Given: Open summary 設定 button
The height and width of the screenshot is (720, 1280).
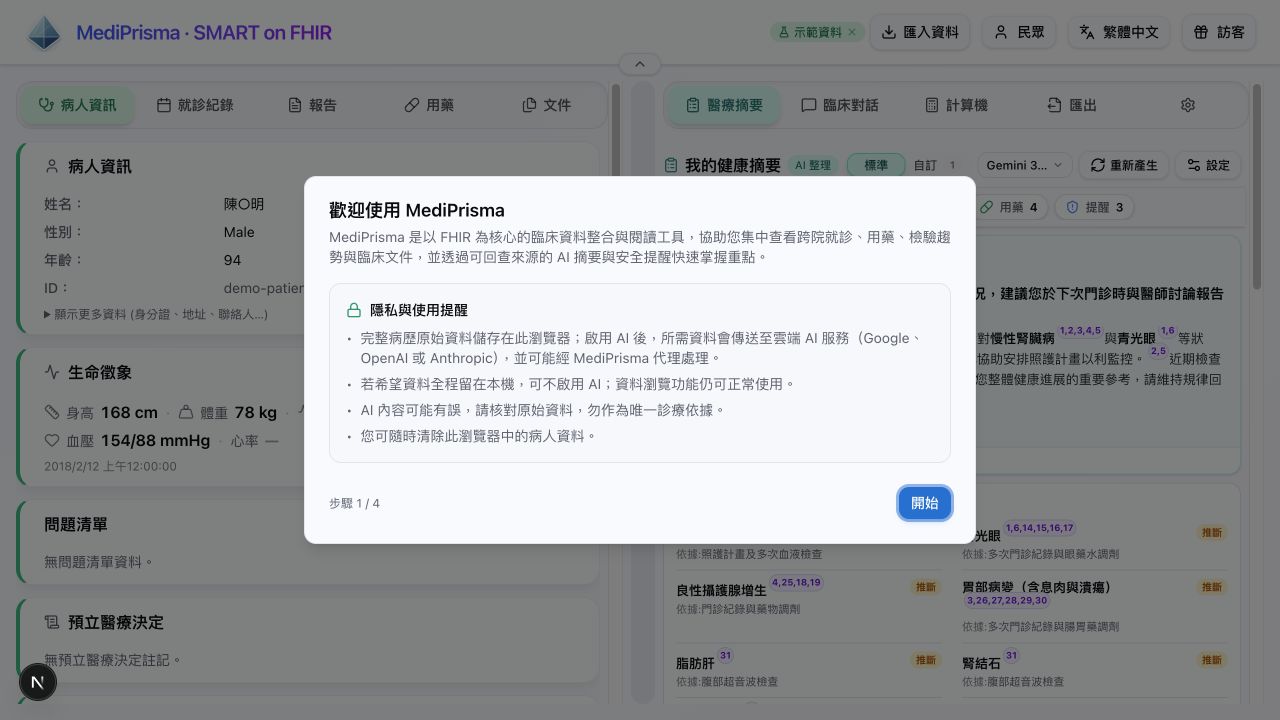Looking at the screenshot, I should pos(1208,165).
